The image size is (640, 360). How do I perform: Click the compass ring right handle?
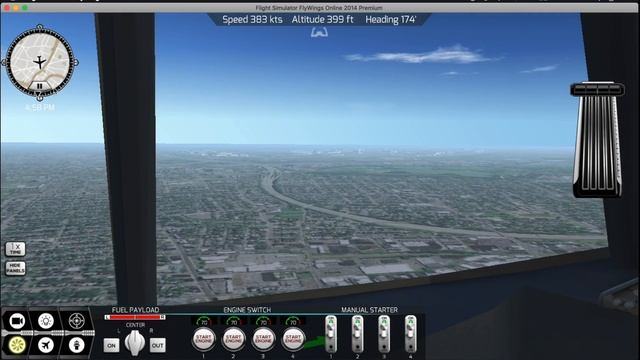76,62
